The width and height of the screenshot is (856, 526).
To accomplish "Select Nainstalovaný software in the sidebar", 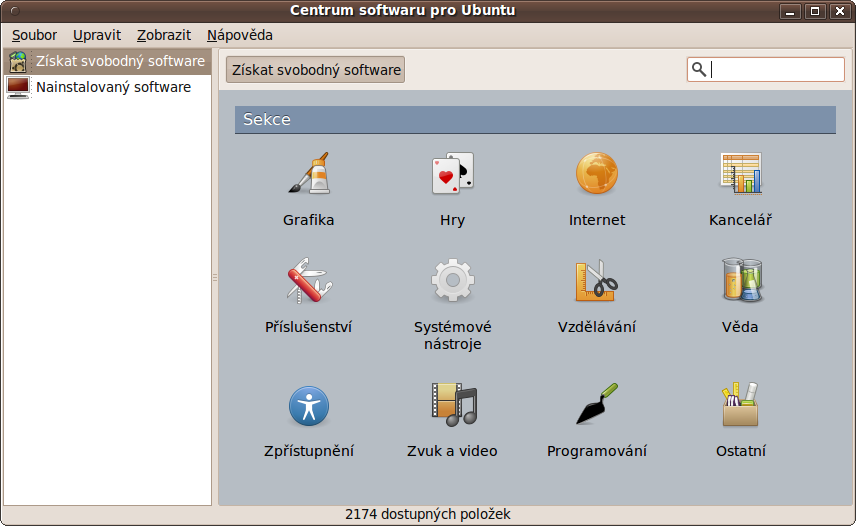I will pos(112,87).
